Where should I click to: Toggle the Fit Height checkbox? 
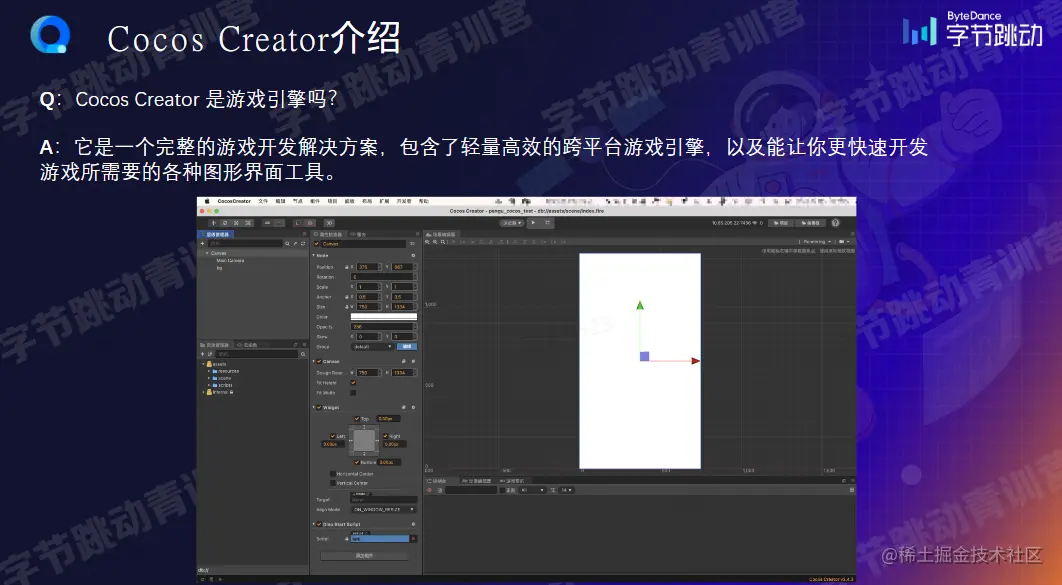[353, 383]
